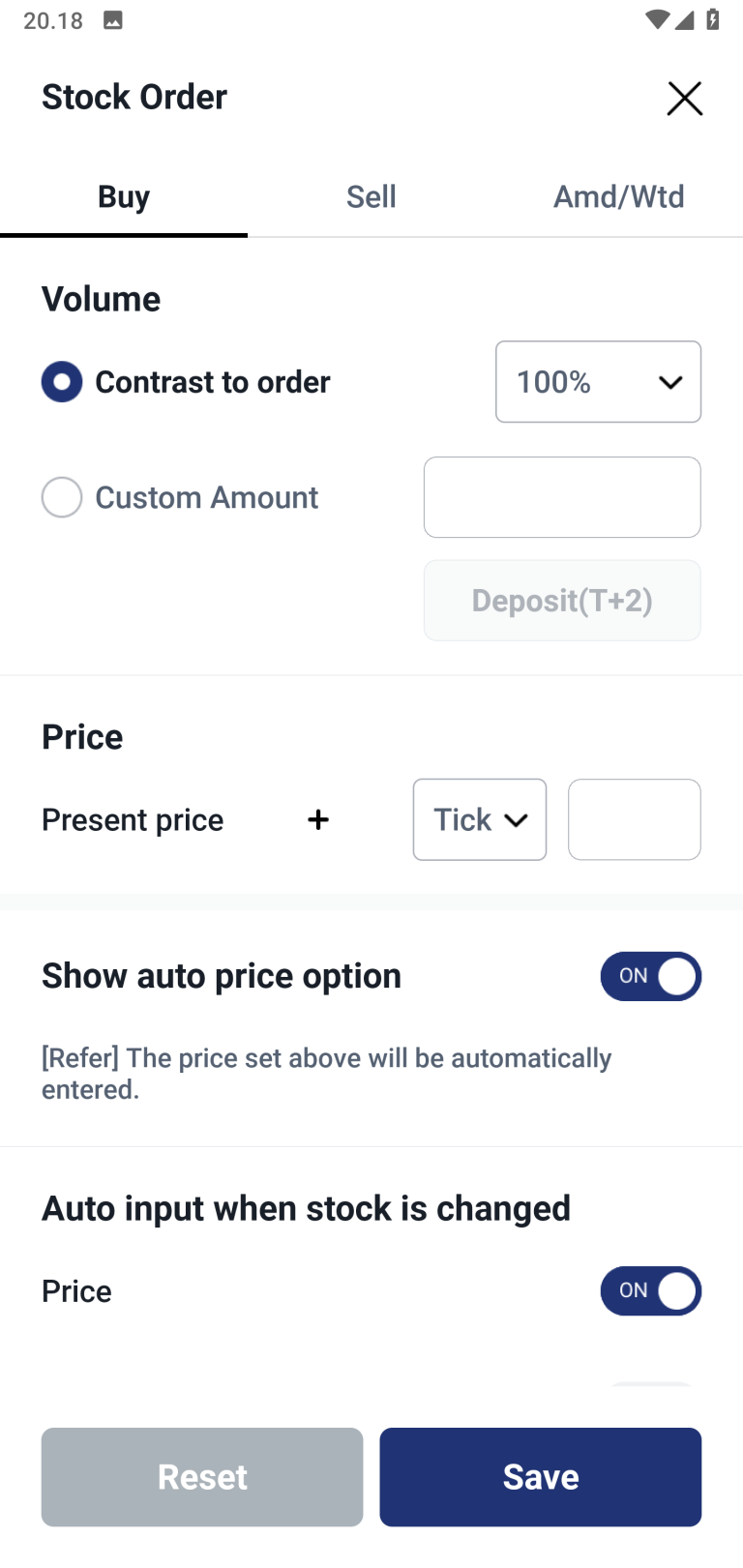The image size is (743, 1568).
Task: Select the Buy tab
Action: [x=124, y=197]
